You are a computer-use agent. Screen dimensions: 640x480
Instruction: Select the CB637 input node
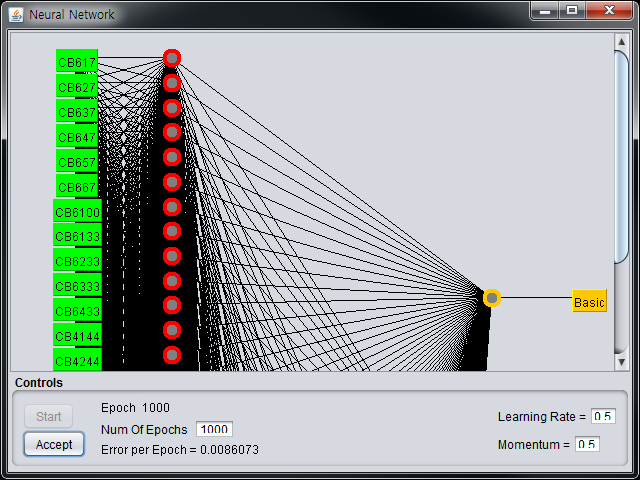[x=77, y=111]
